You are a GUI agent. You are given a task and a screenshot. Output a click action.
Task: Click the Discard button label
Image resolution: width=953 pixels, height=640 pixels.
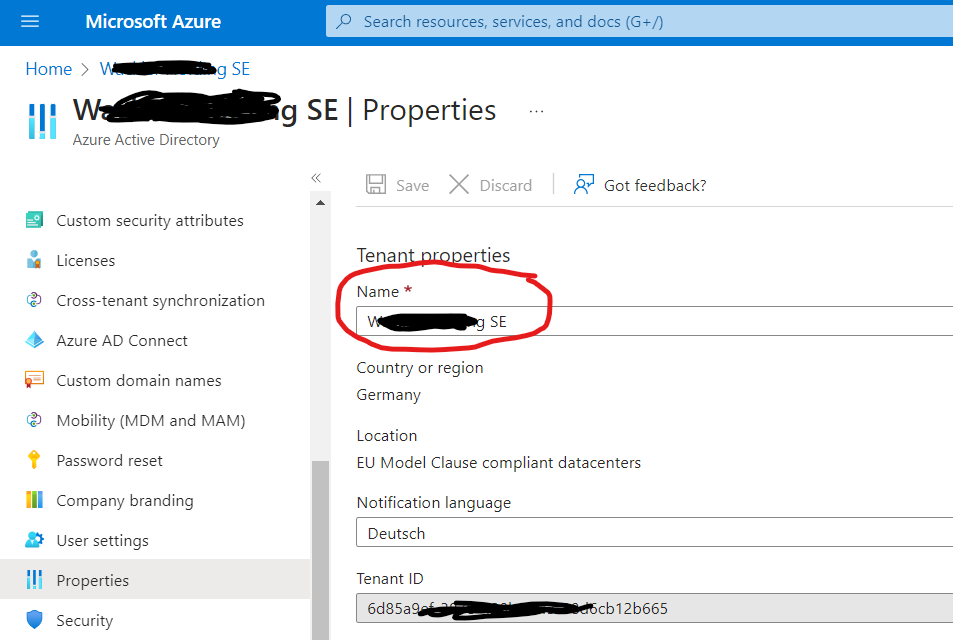pos(506,185)
